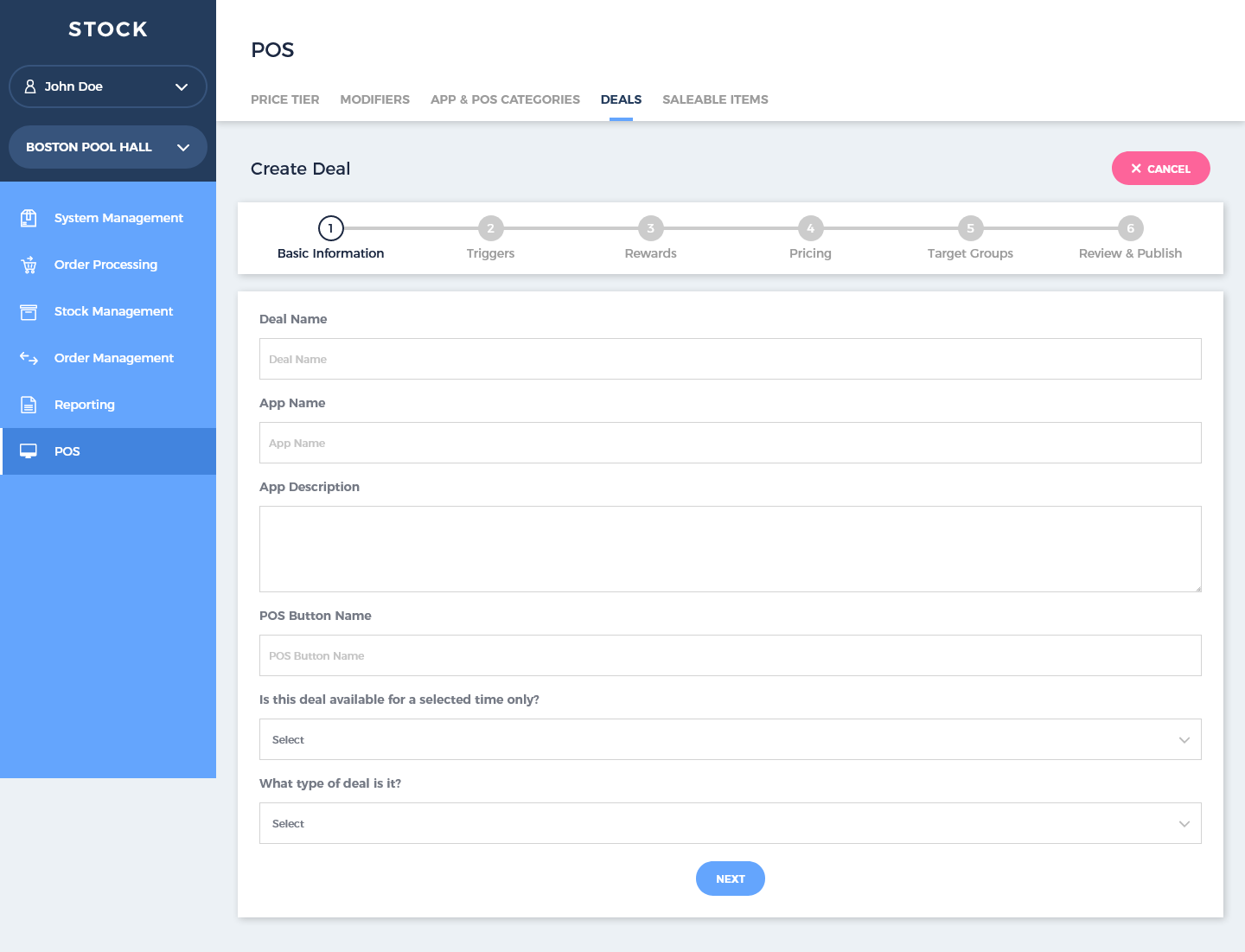Select the Order Processing cart icon
The image size is (1245, 952).
29,265
